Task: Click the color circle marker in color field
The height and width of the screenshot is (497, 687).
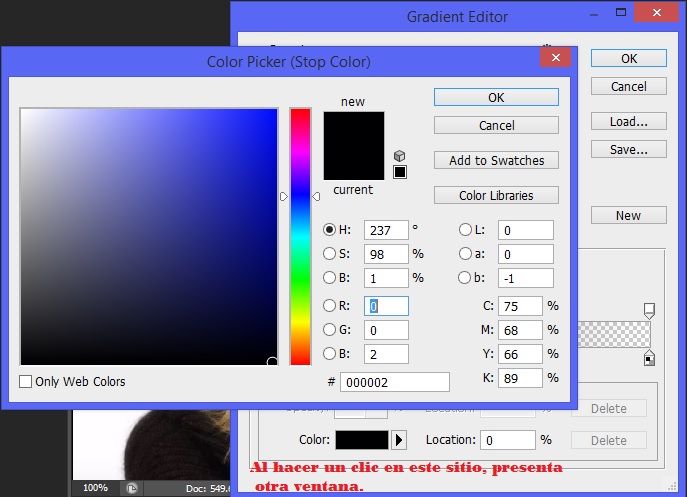Action: pos(272,361)
